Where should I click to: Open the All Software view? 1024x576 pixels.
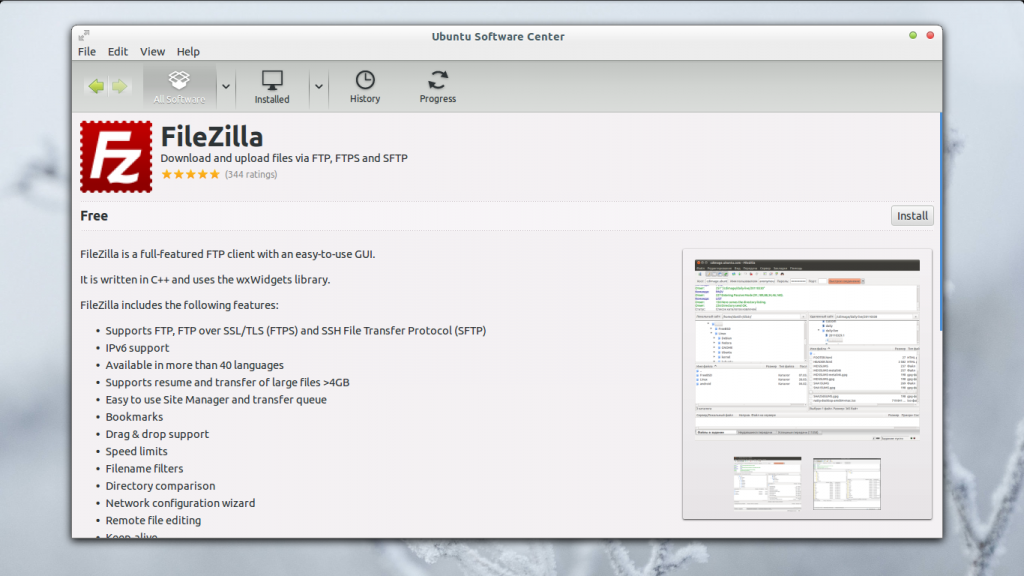click(x=179, y=87)
